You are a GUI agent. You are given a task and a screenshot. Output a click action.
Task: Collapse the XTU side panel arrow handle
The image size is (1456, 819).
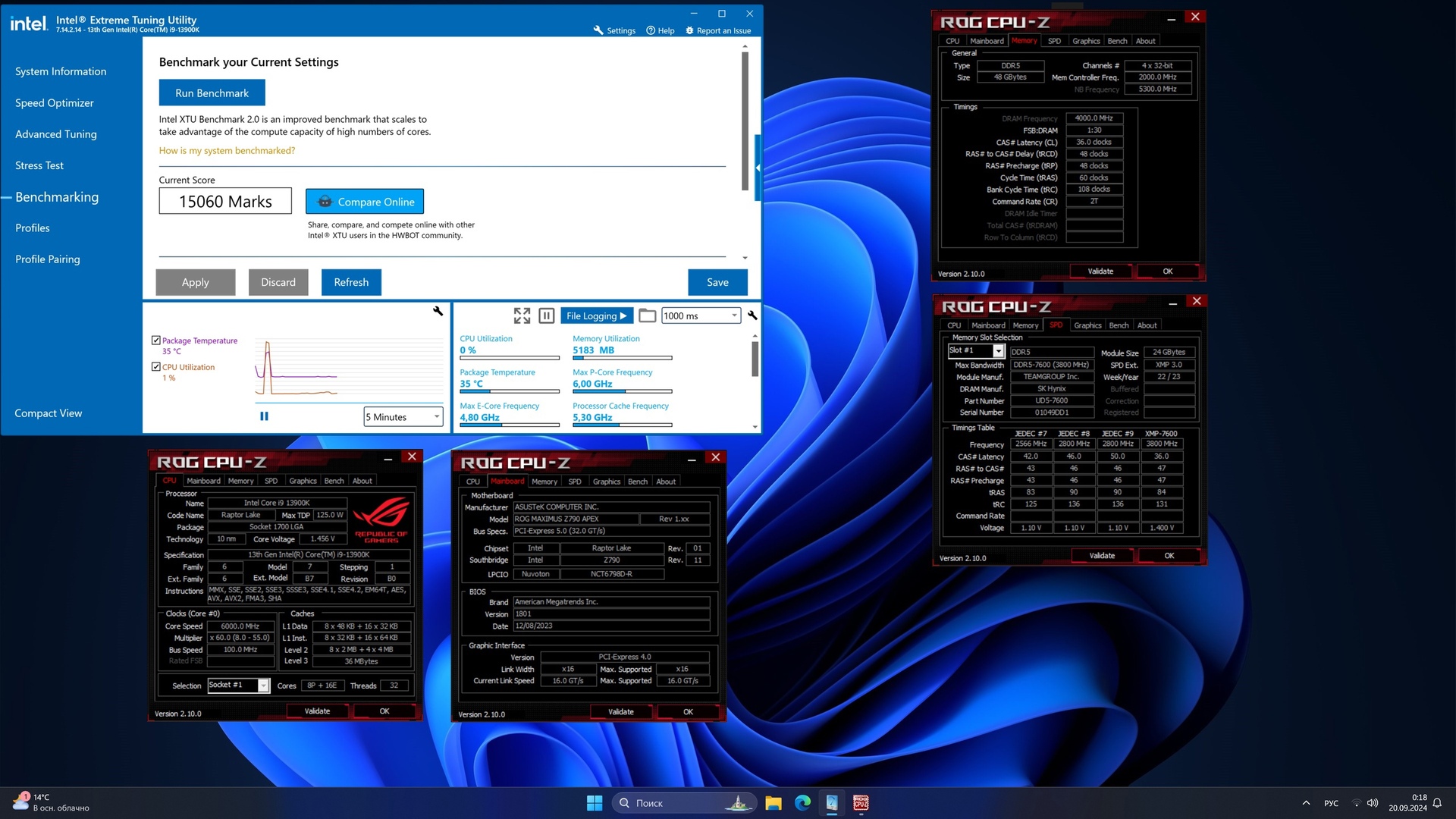[758, 168]
